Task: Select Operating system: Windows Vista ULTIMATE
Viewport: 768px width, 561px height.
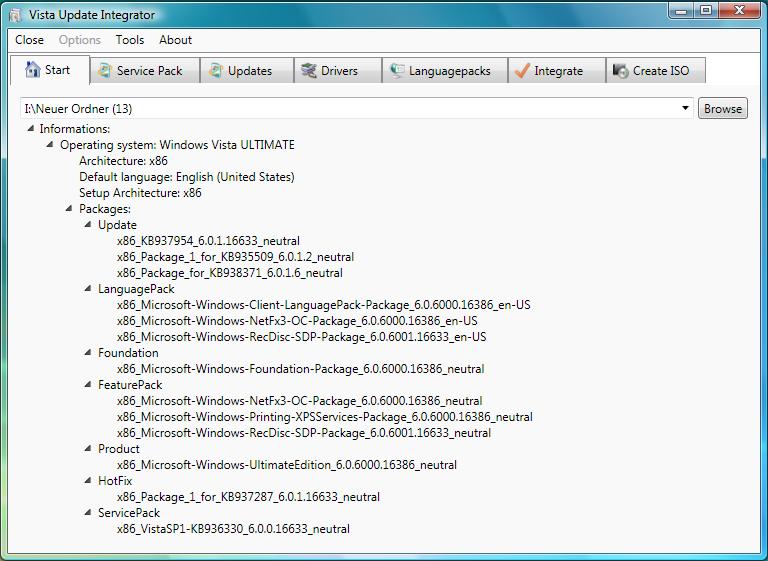Action: coord(177,145)
